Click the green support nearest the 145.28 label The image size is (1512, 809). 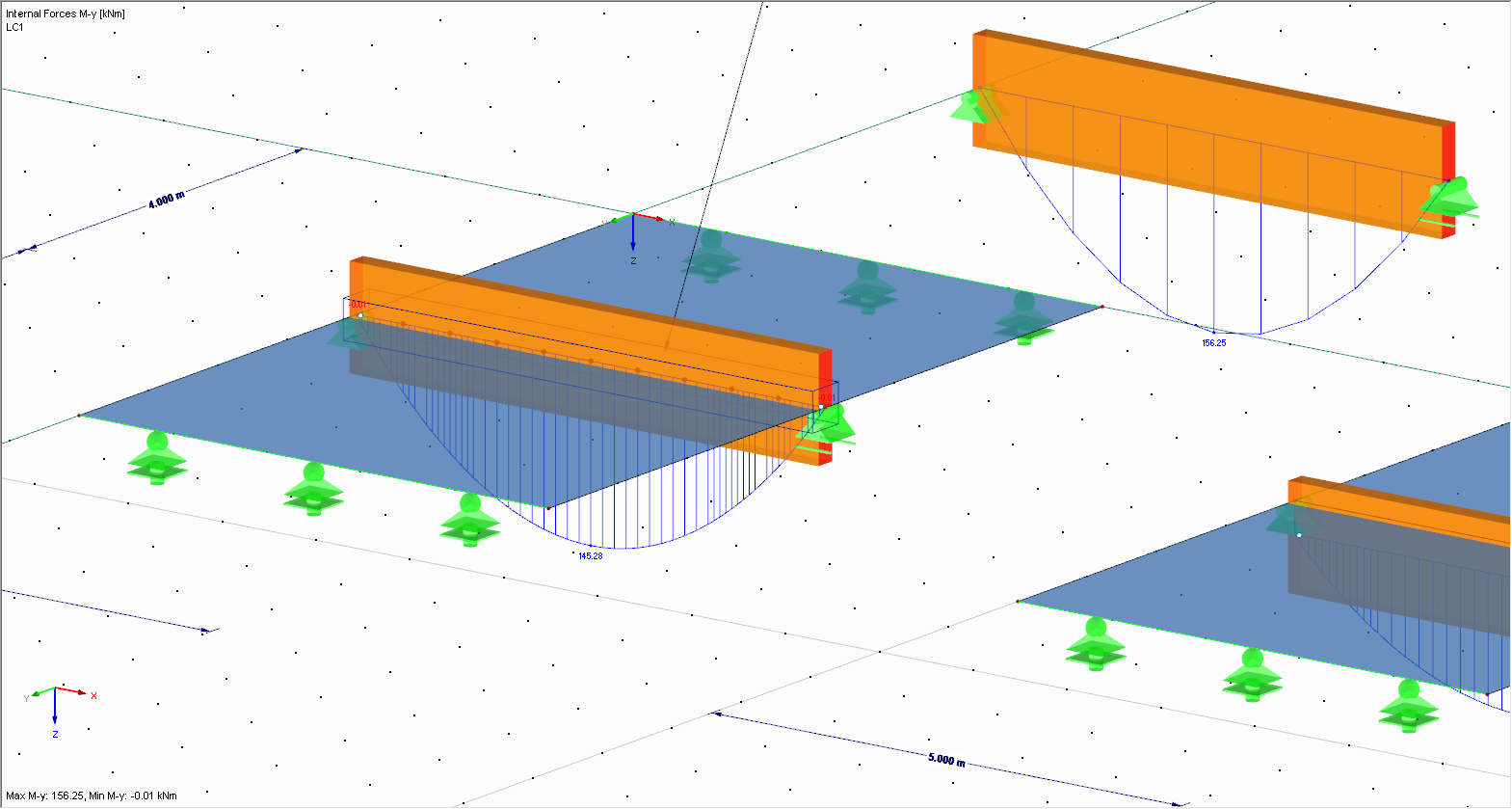tap(470, 520)
